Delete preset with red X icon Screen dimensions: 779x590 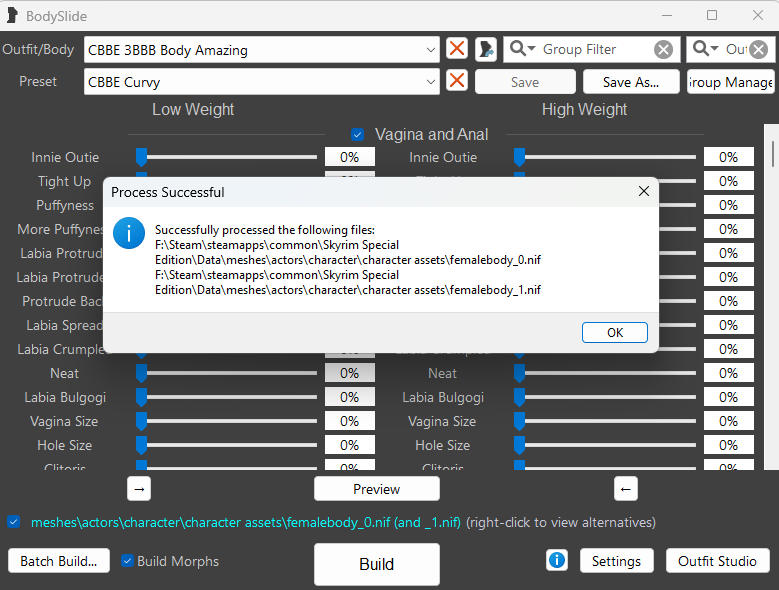point(457,80)
